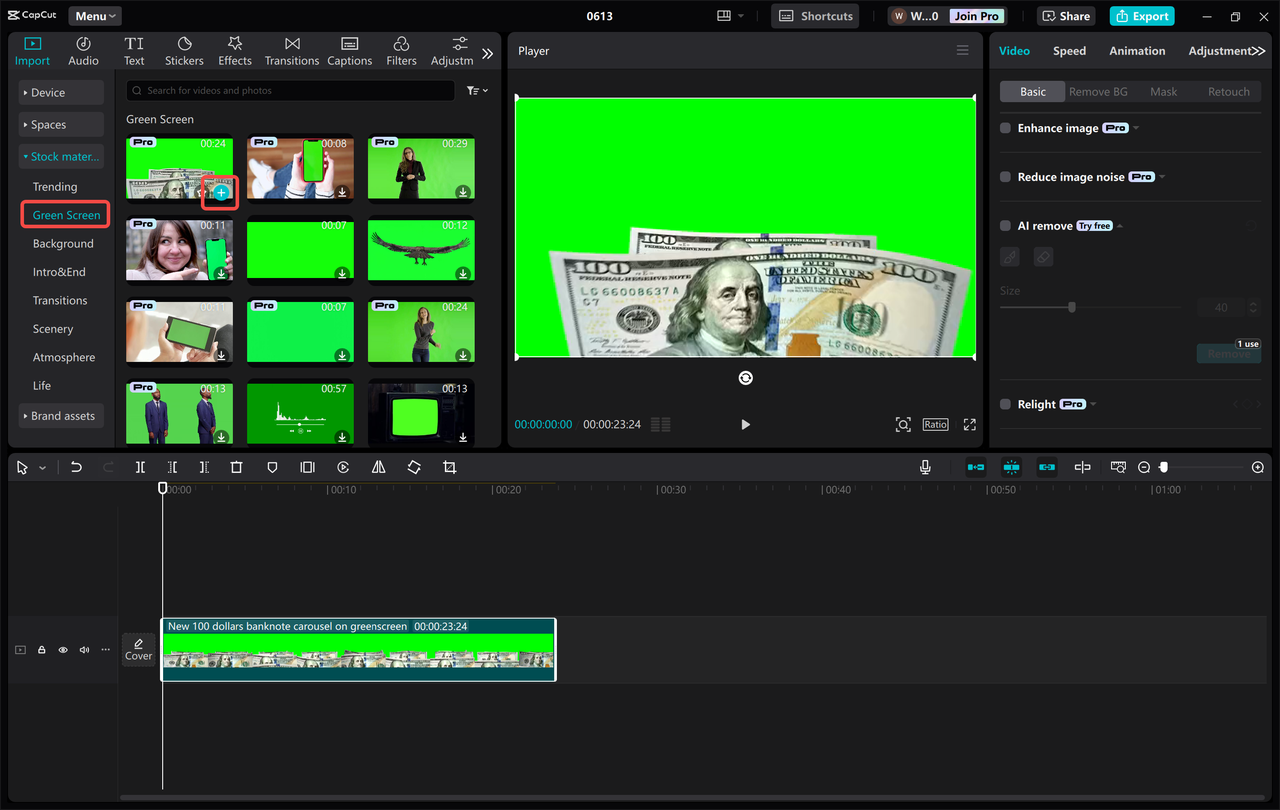This screenshot has width=1280, height=810.
Task: Adjust the AI remove Size slider
Action: point(1073,307)
